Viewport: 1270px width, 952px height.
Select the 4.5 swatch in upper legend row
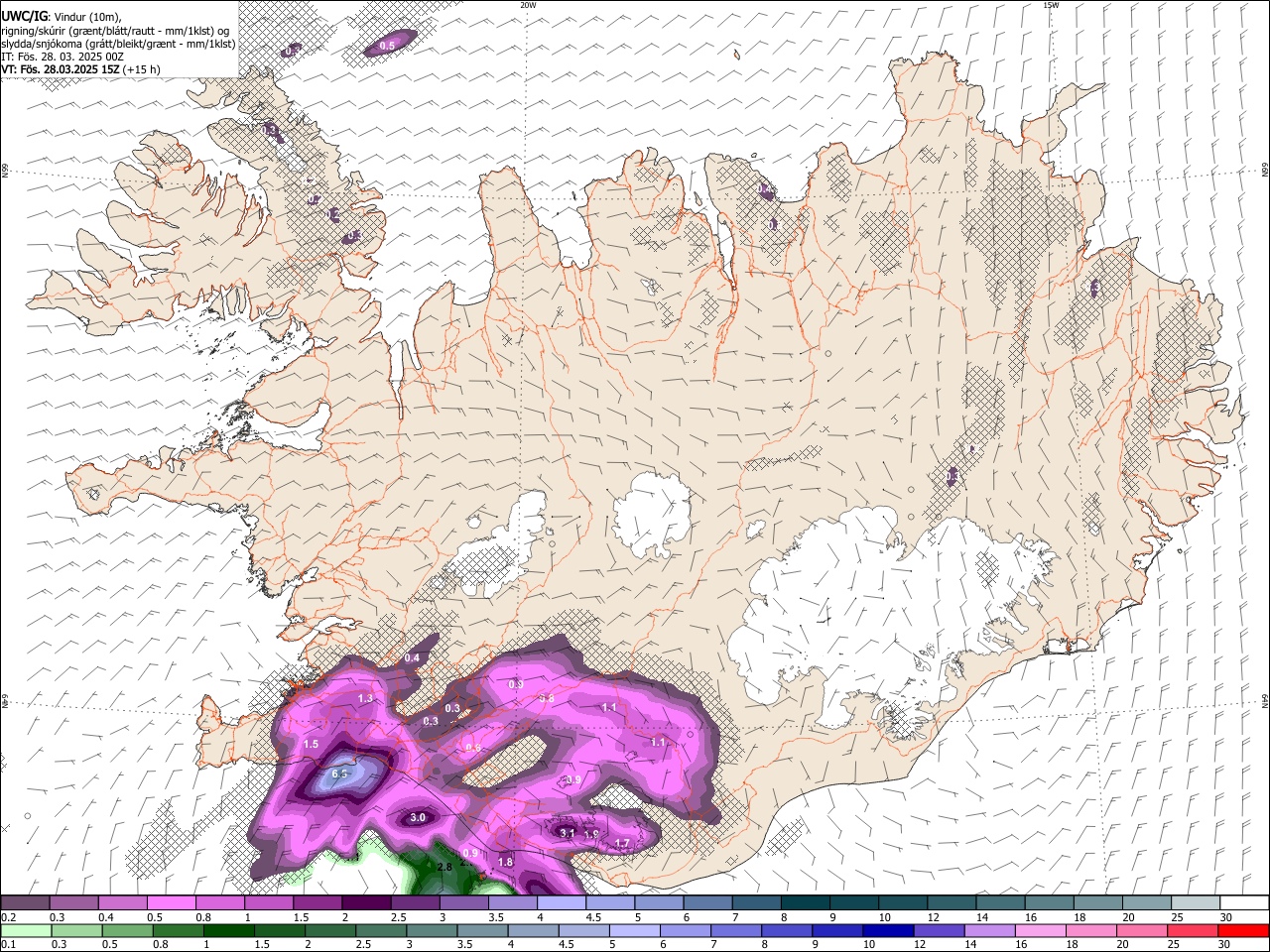coord(610,902)
